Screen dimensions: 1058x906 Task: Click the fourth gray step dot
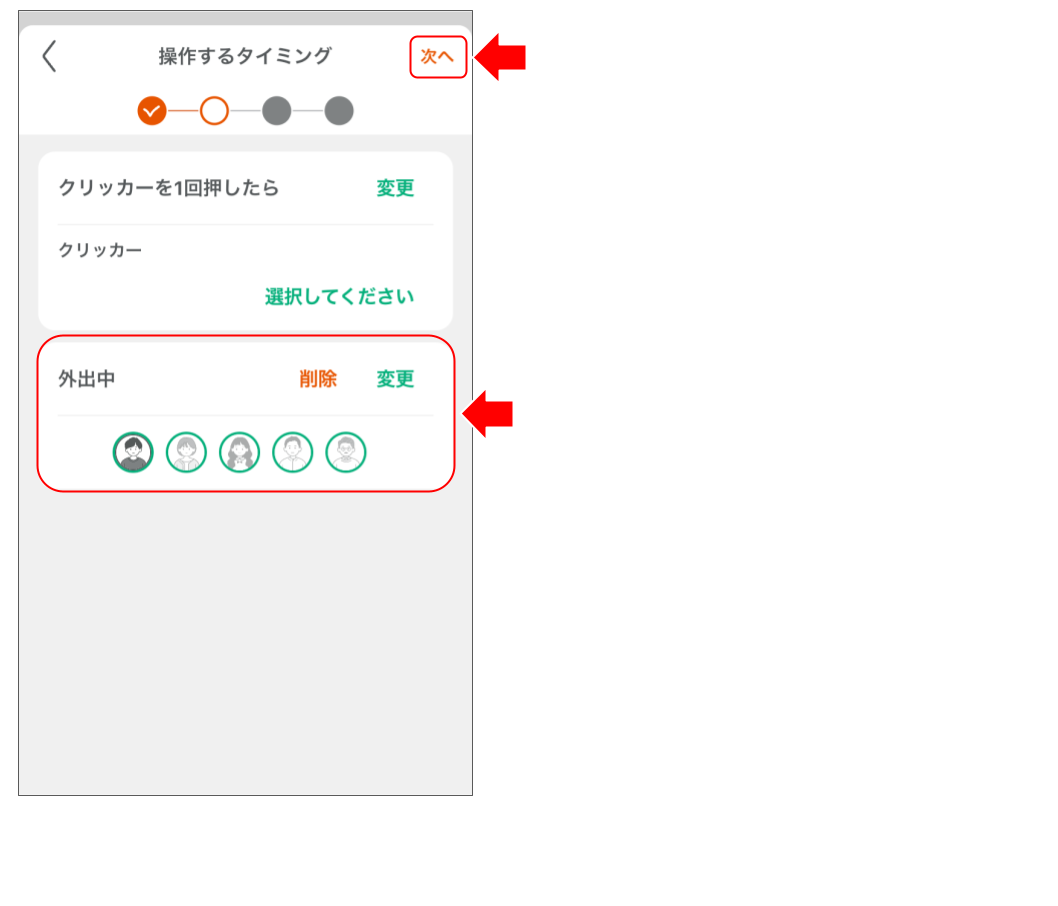pos(339,110)
